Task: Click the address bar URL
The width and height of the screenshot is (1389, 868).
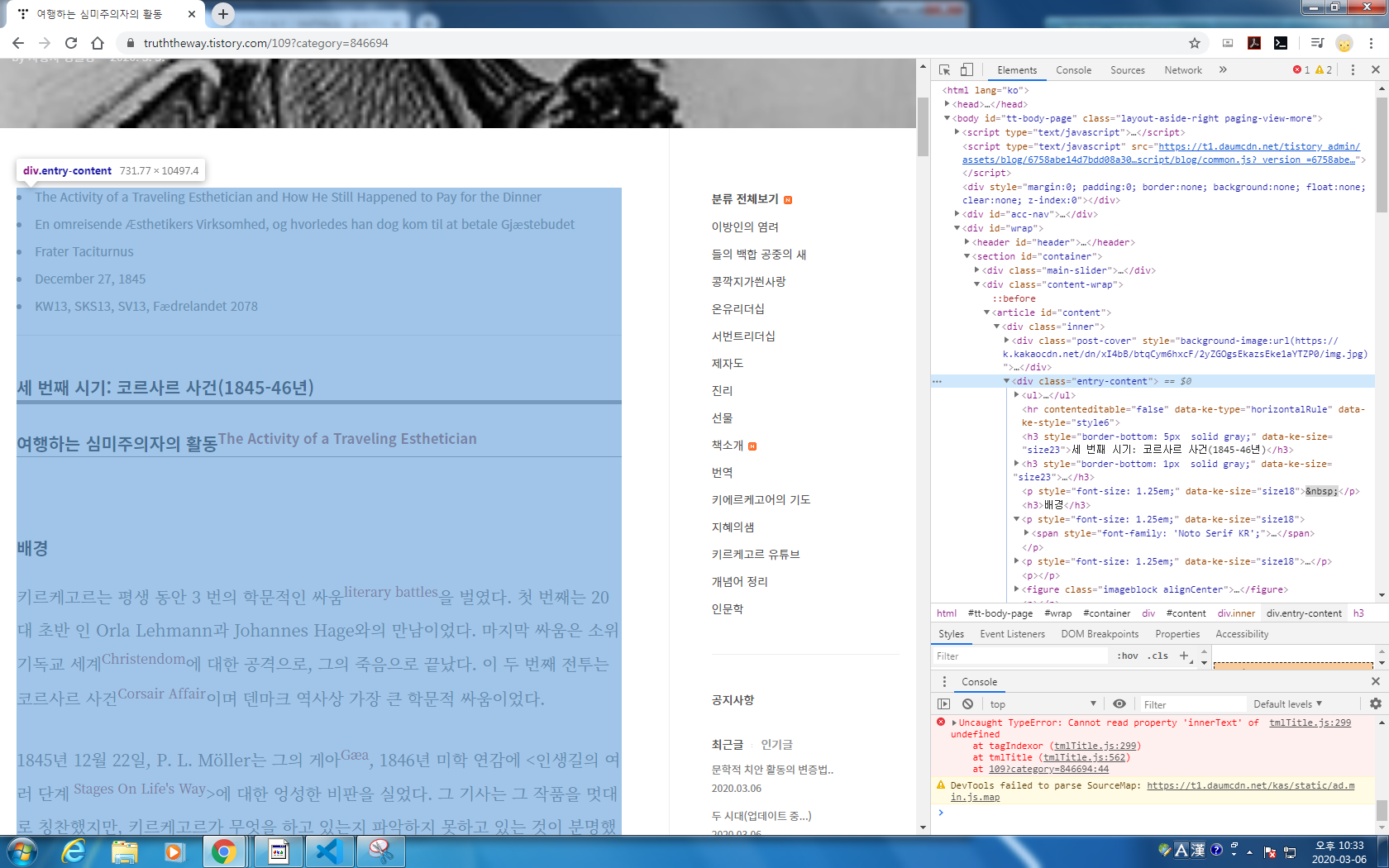Action: tap(265, 43)
